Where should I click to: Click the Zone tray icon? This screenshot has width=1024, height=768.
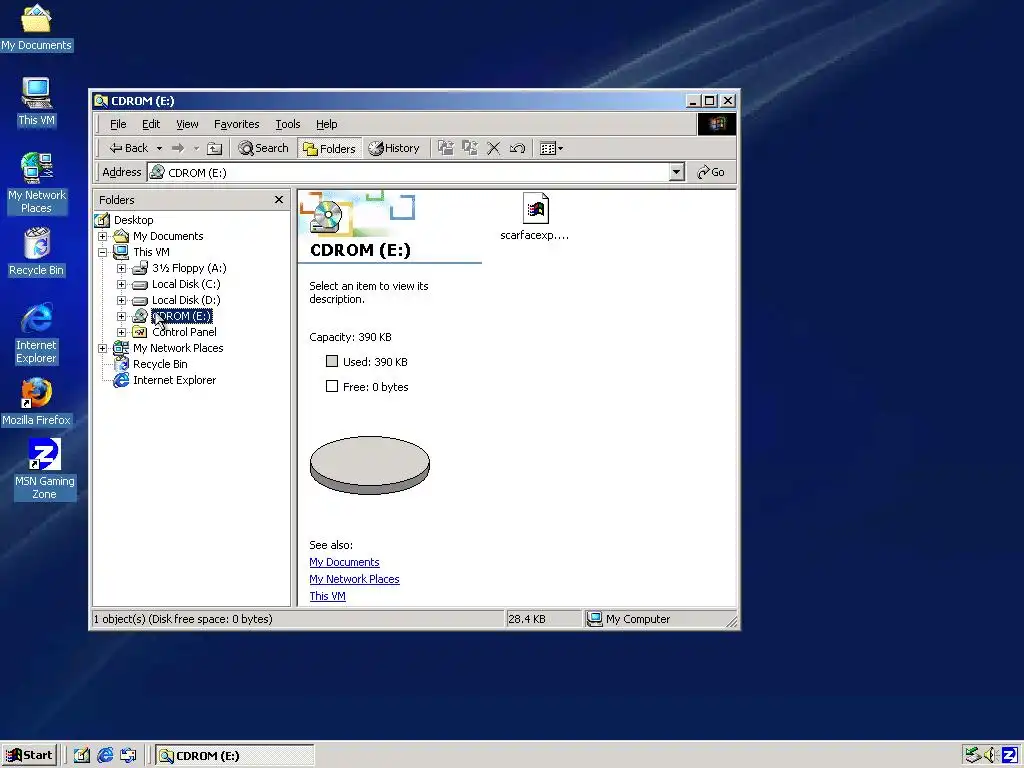coord(1010,756)
